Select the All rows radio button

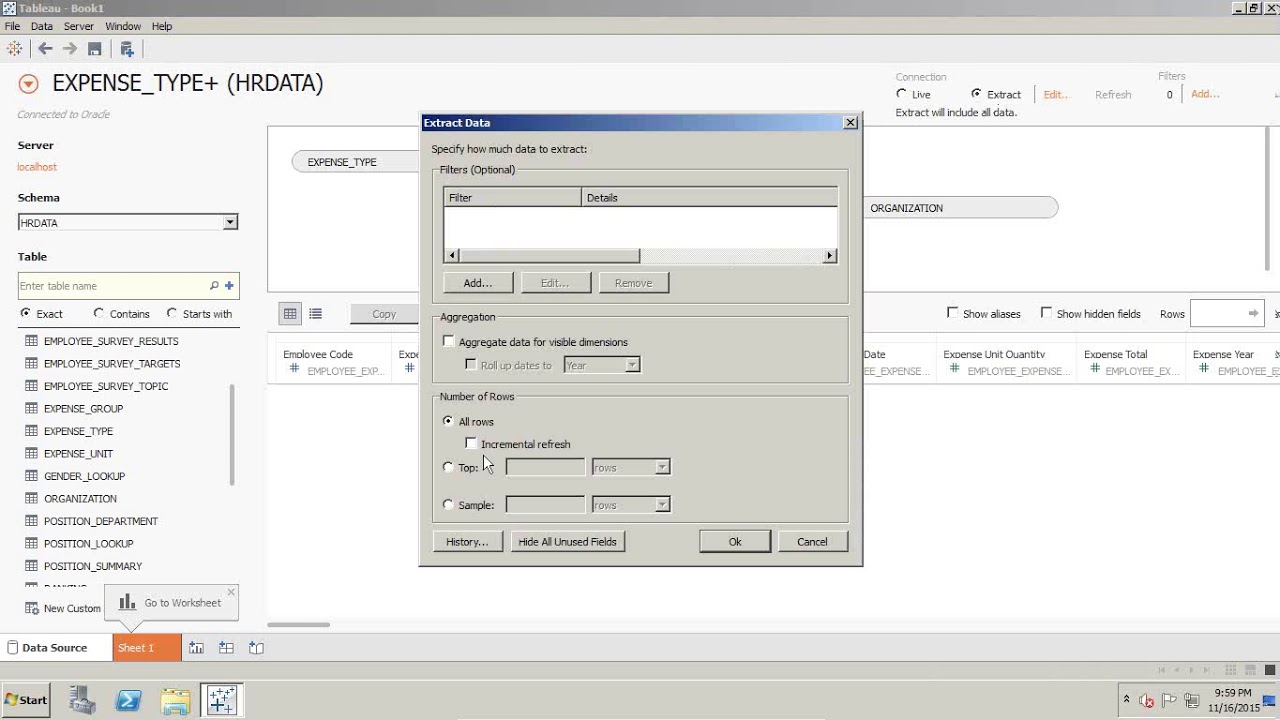point(448,421)
